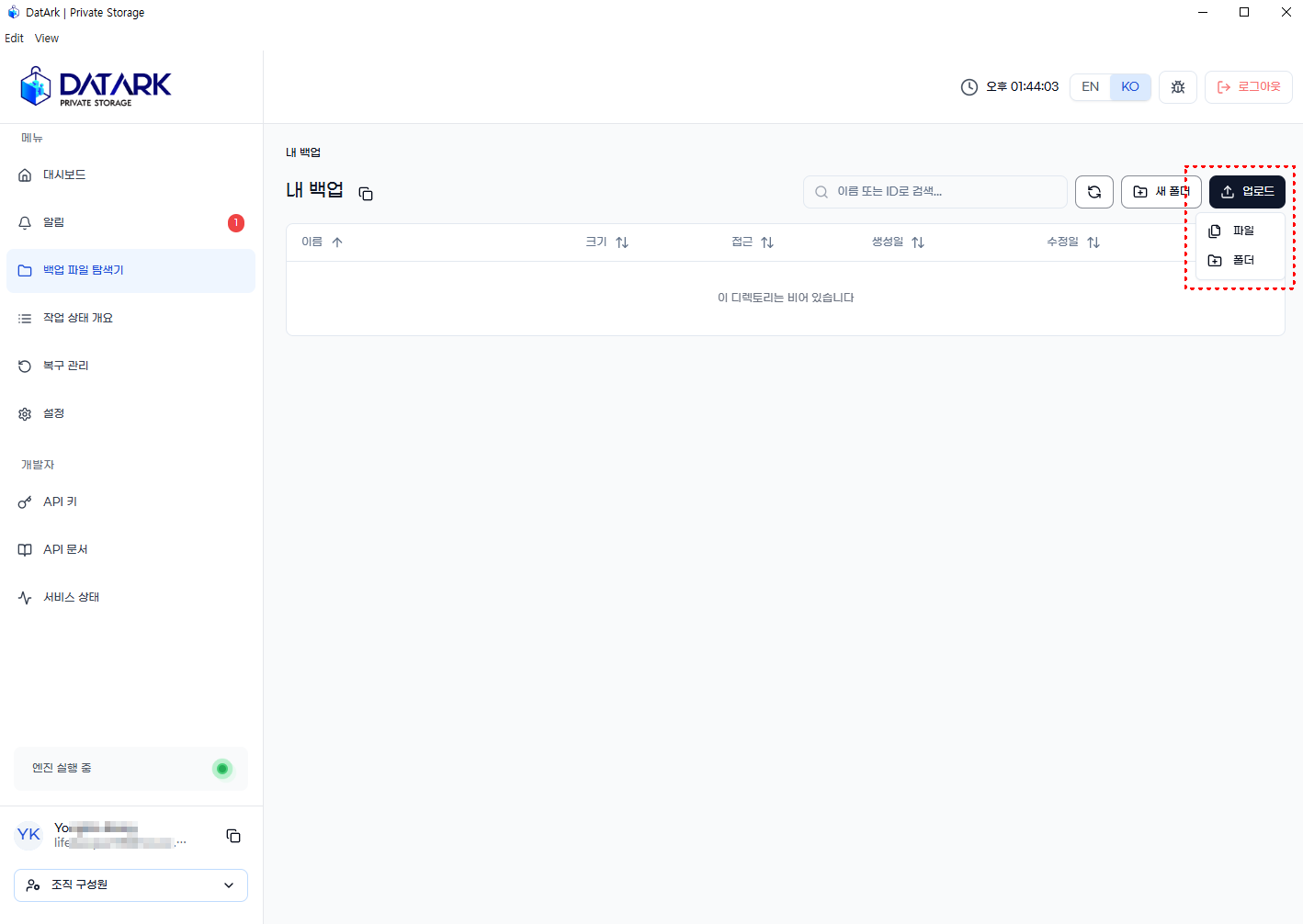Switch language to KO
Viewport: 1303px width, 924px height.
1130,86
